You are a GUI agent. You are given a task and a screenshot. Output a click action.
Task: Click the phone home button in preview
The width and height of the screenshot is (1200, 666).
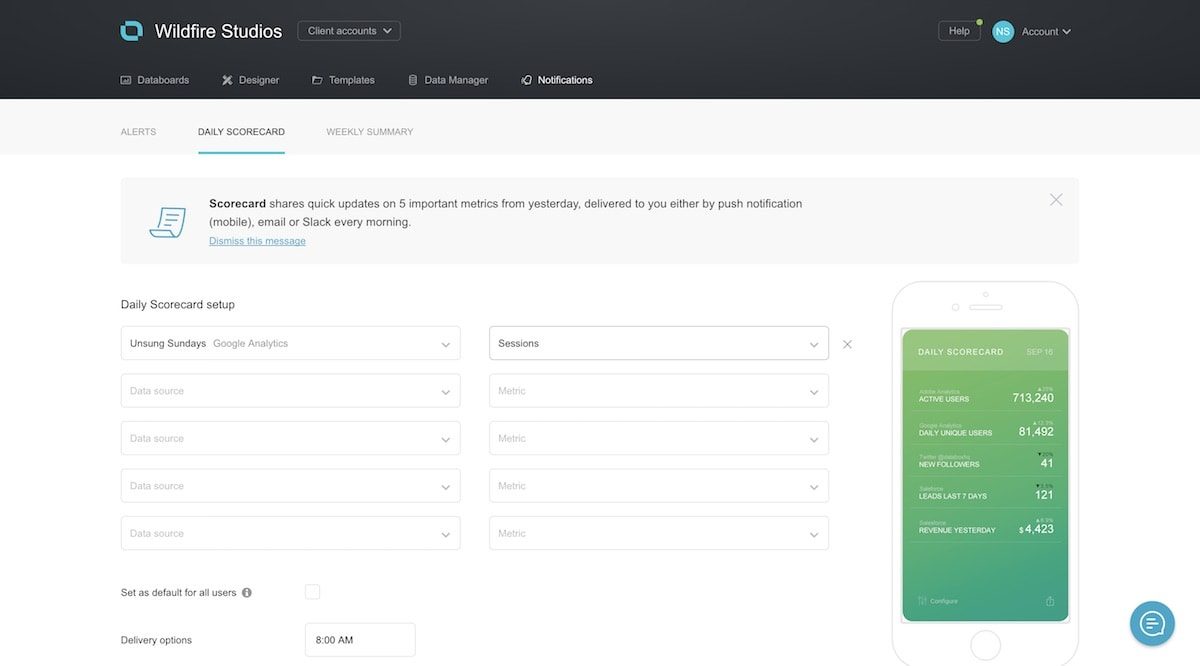point(985,644)
